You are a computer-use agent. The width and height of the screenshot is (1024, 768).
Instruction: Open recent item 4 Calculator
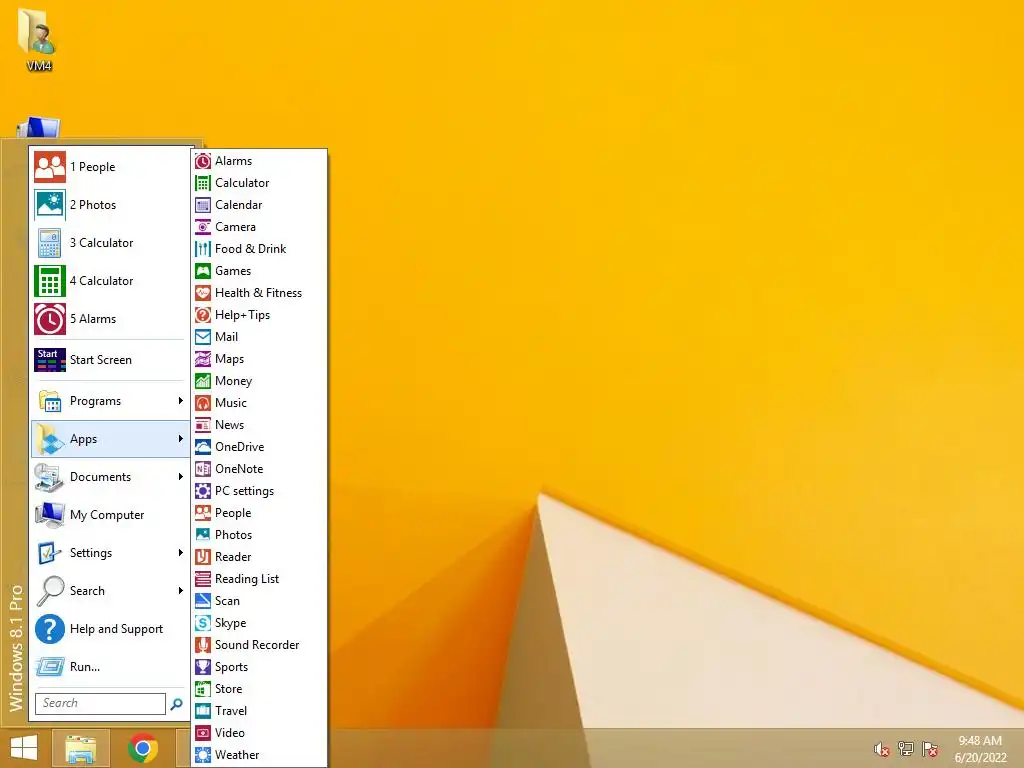110,281
